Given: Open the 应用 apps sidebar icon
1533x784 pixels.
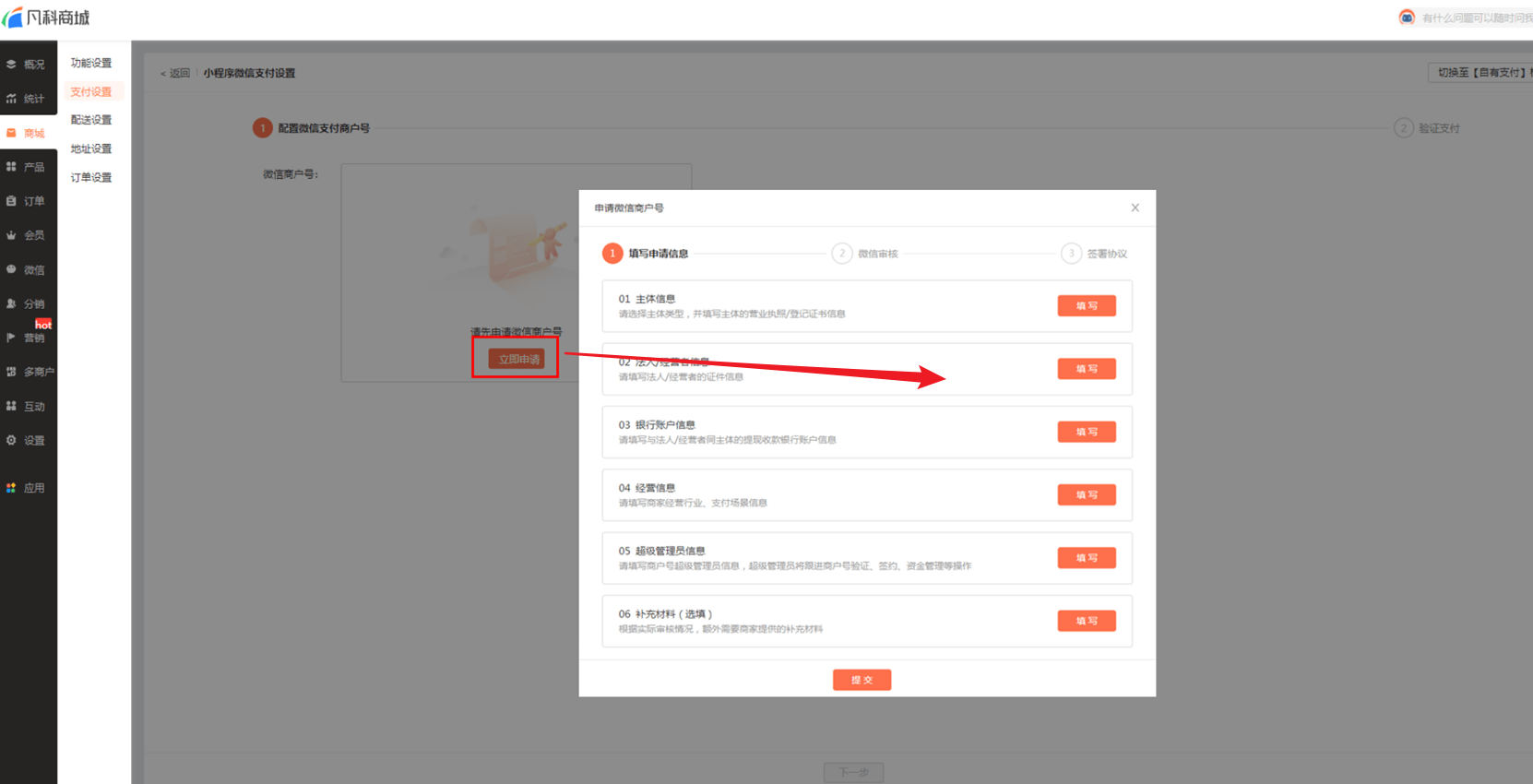Looking at the screenshot, I should tap(11, 488).
